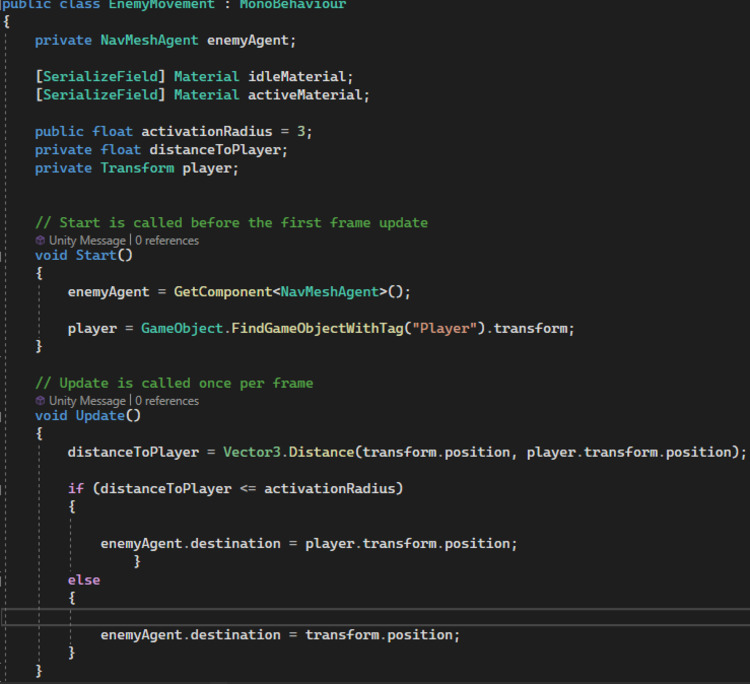Click the GameObject class name
750x684 pixels.
pos(182,329)
